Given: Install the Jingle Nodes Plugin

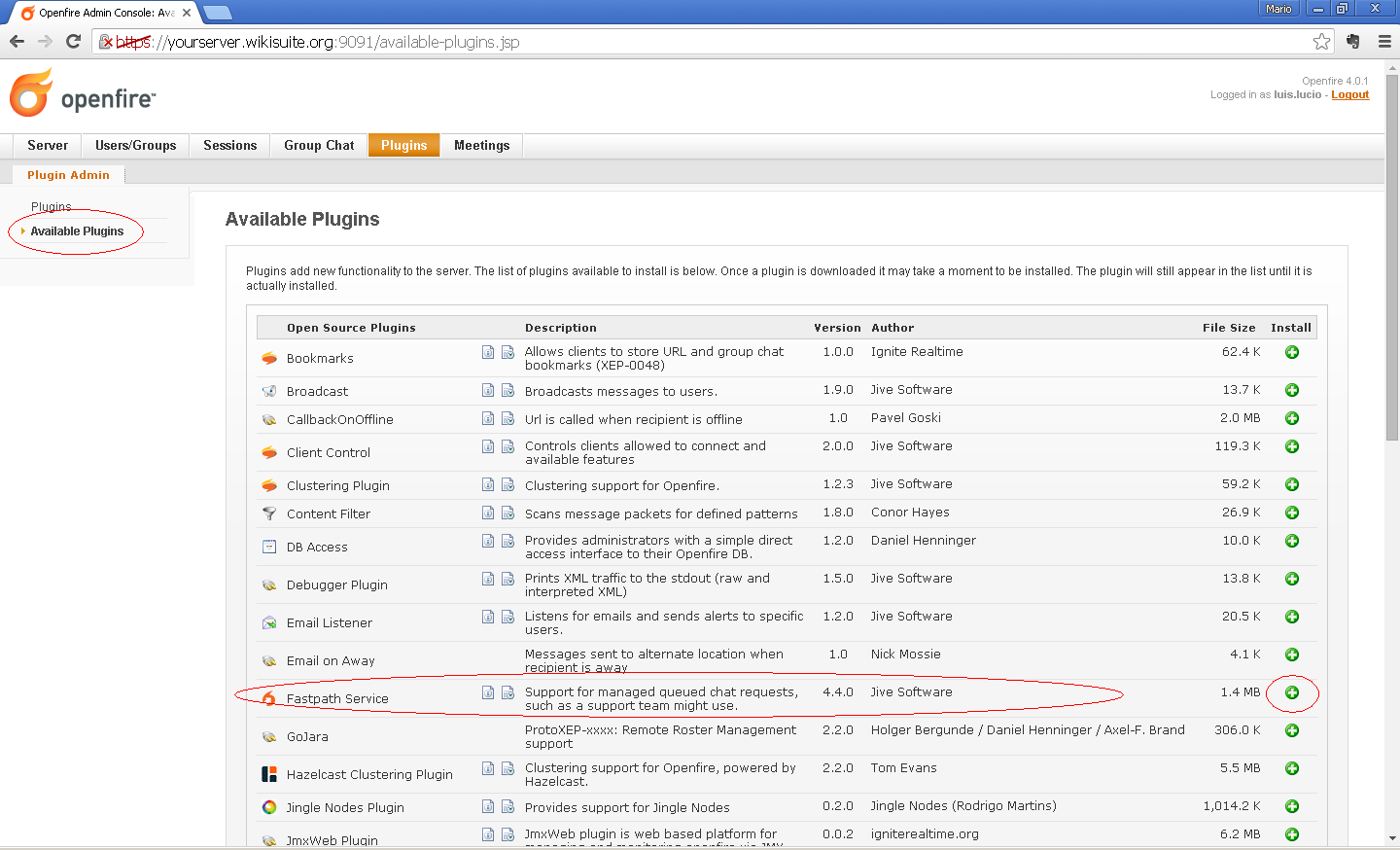Looking at the screenshot, I should coord(1292,806).
